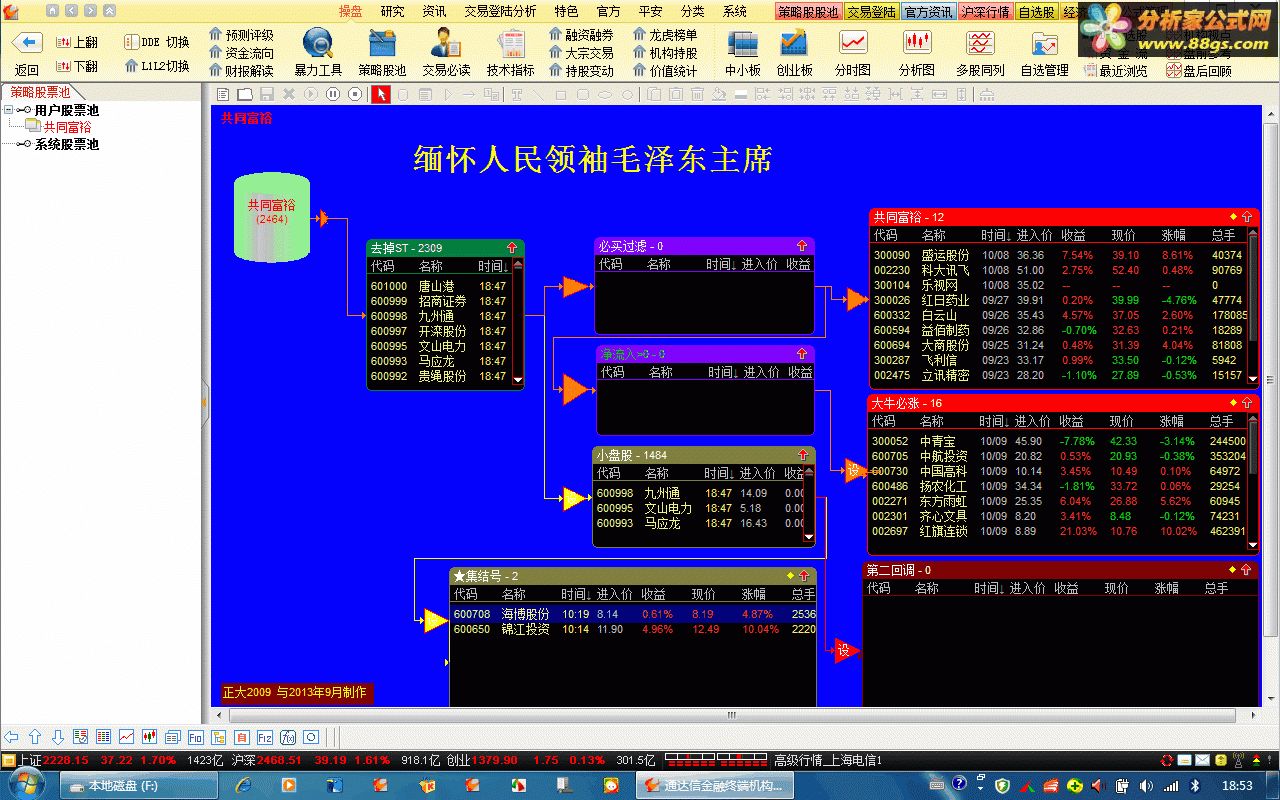1280x800 pixels.
Task: Open the 操盘 menu tab
Action: (x=350, y=11)
